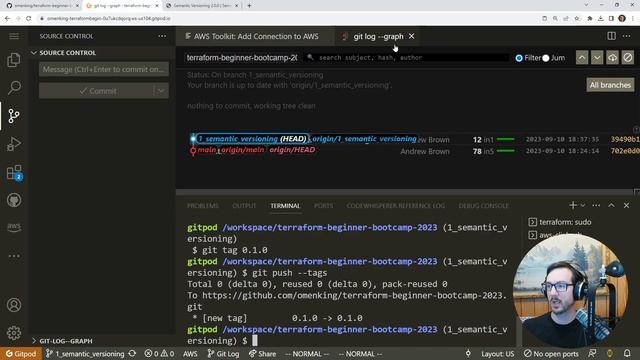This screenshot has width=640, height=360.
Task: Open browser tab search chevron
Action: pyautogui.click(x=587, y=5)
